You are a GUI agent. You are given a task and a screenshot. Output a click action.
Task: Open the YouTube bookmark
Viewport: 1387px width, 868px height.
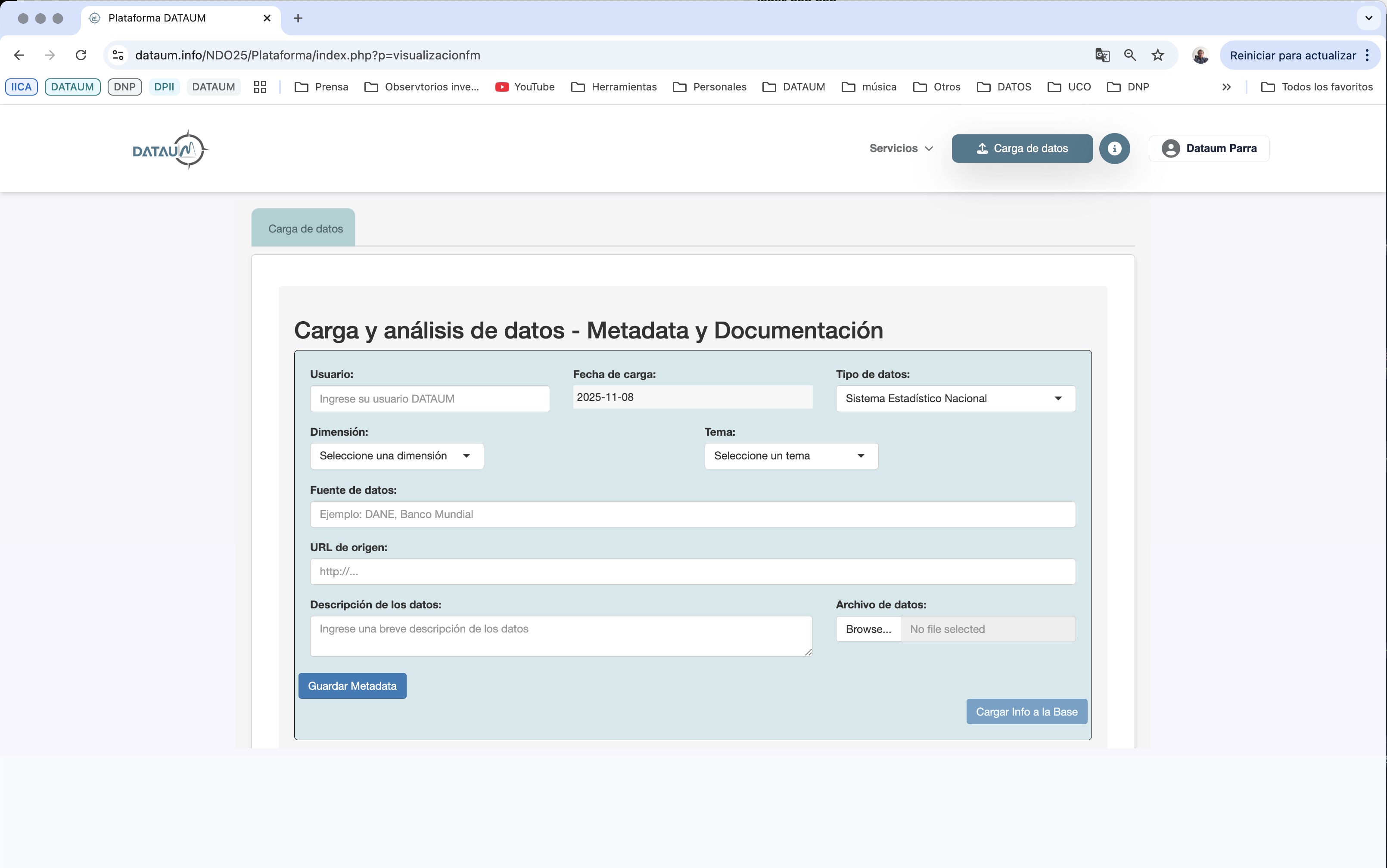[x=524, y=87]
